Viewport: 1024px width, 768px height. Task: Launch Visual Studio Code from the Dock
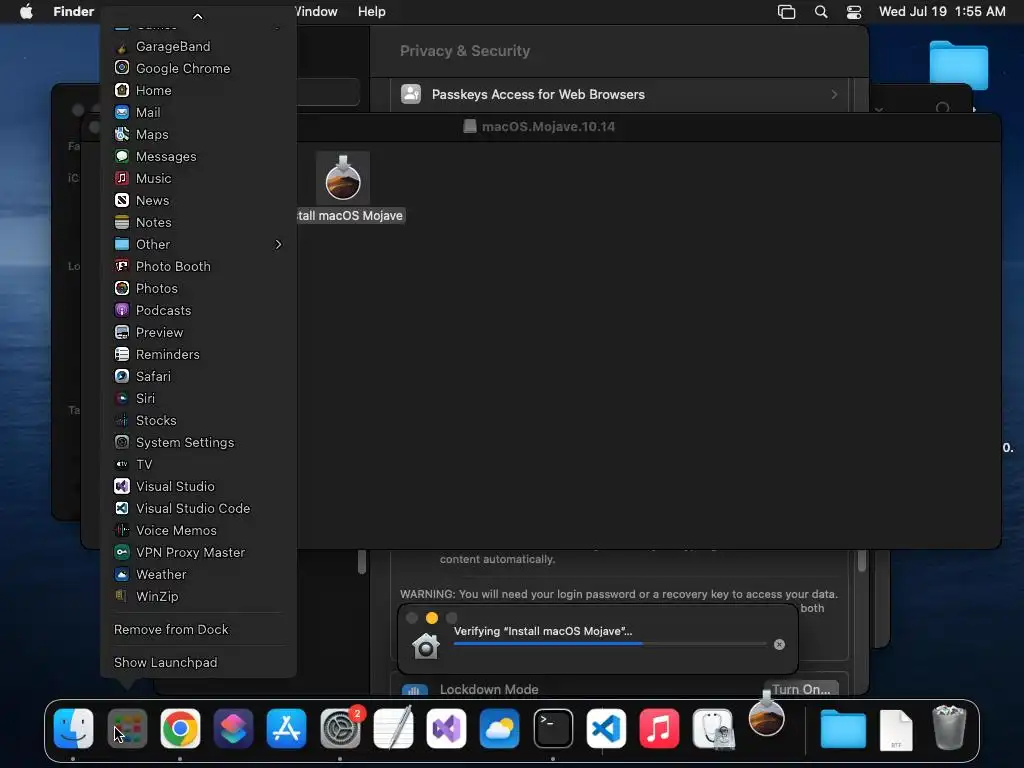[x=606, y=728]
